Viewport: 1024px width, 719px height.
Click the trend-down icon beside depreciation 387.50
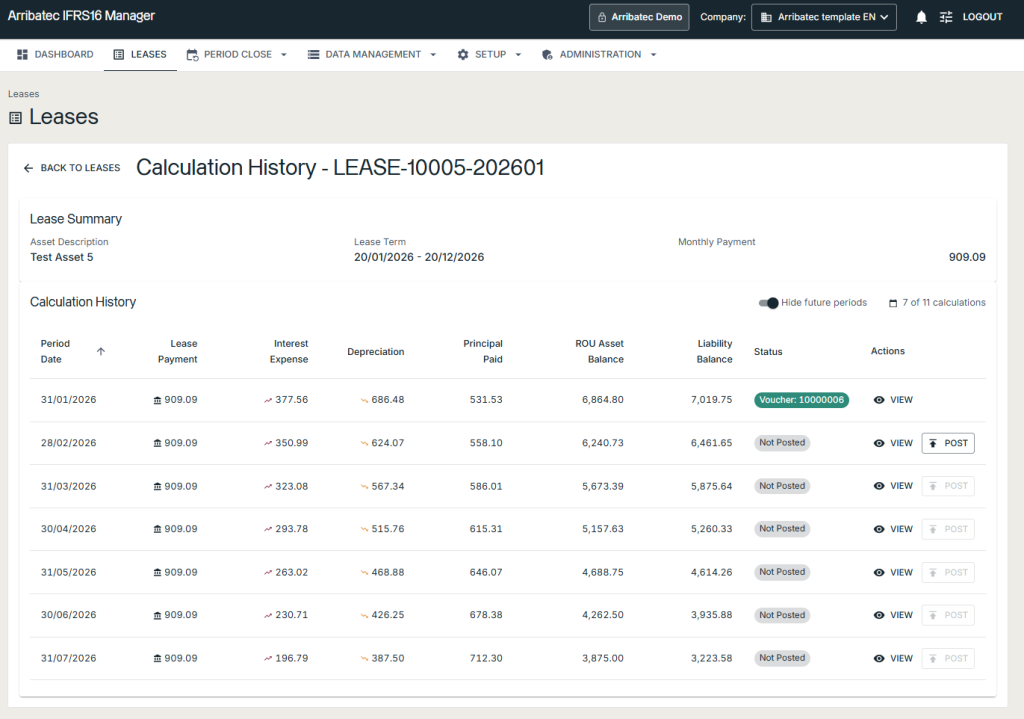[364, 658]
